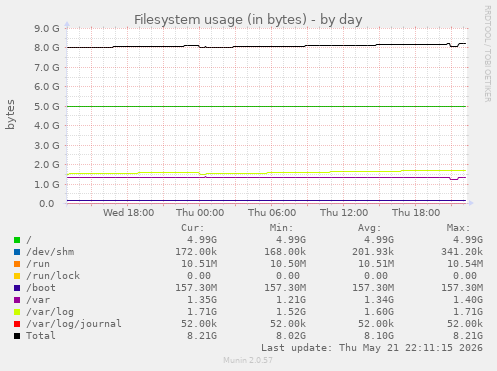Click the blue /dev/shm legend swatch

[17, 252]
